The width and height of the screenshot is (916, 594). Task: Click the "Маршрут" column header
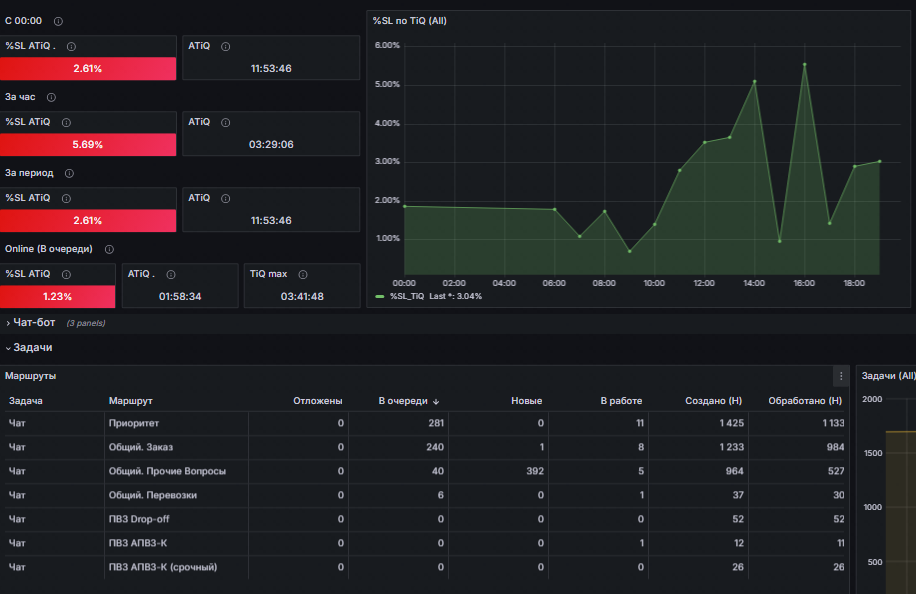click(131, 401)
